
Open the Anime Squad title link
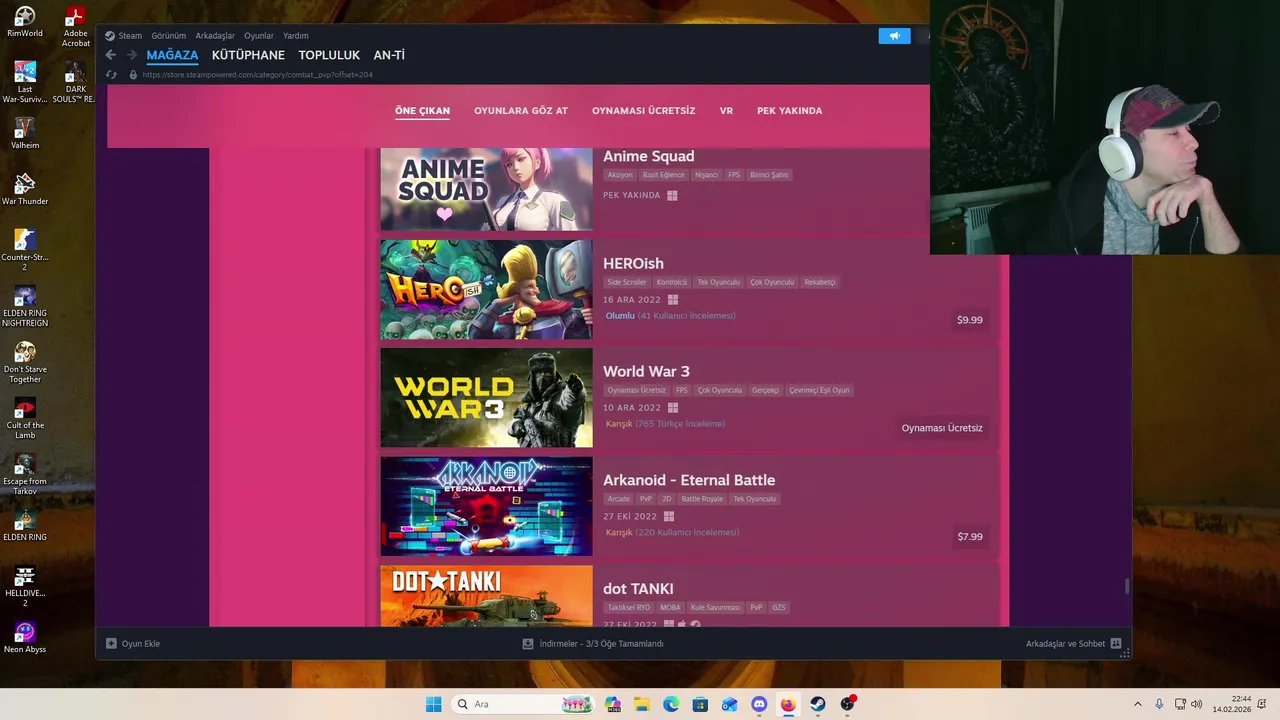(648, 156)
